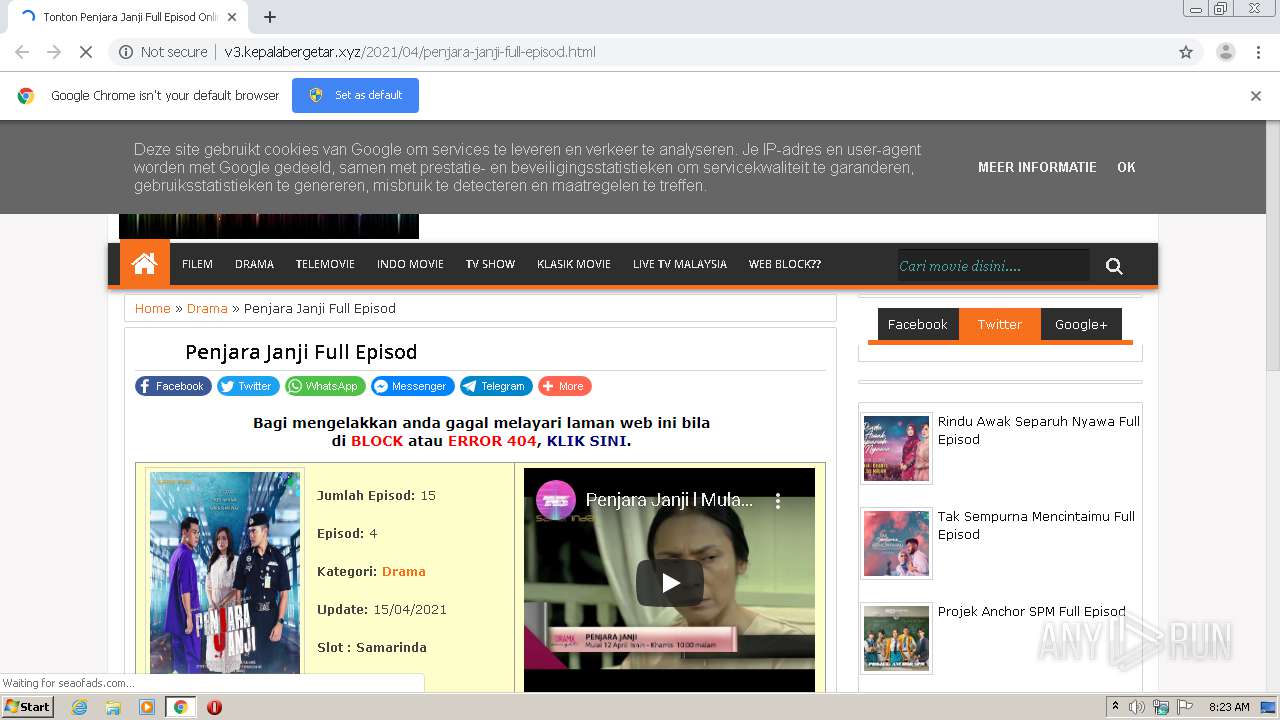Open the media player taskbar icon
This screenshot has height=720, width=1280.
[147, 707]
